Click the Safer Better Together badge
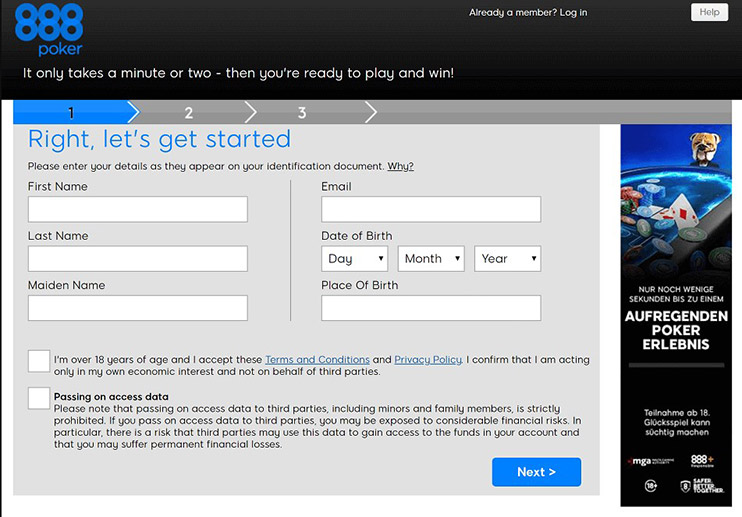This screenshot has width=742, height=517. pyautogui.click(x=702, y=486)
